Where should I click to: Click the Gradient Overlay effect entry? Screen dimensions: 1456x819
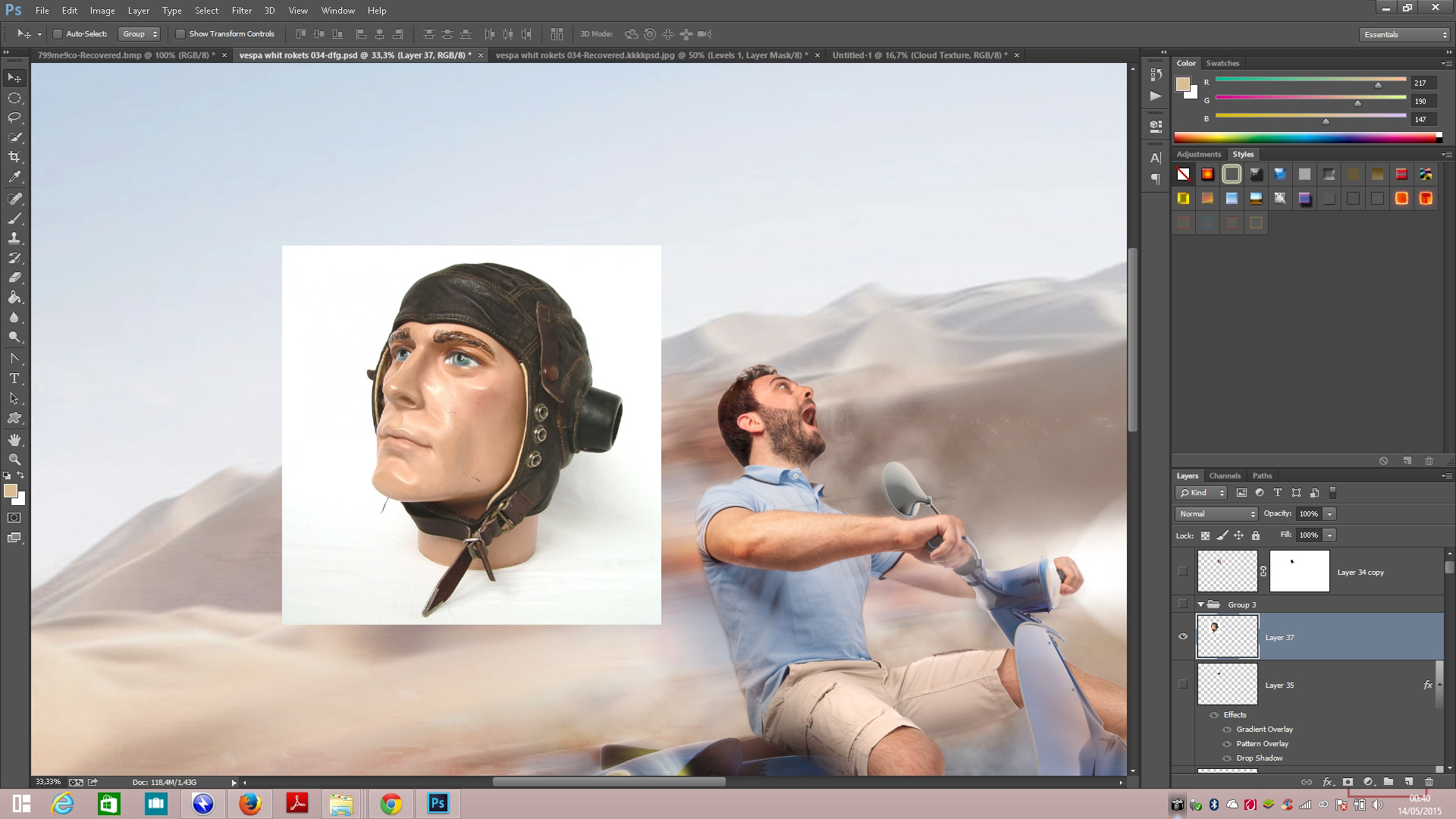tap(1264, 730)
